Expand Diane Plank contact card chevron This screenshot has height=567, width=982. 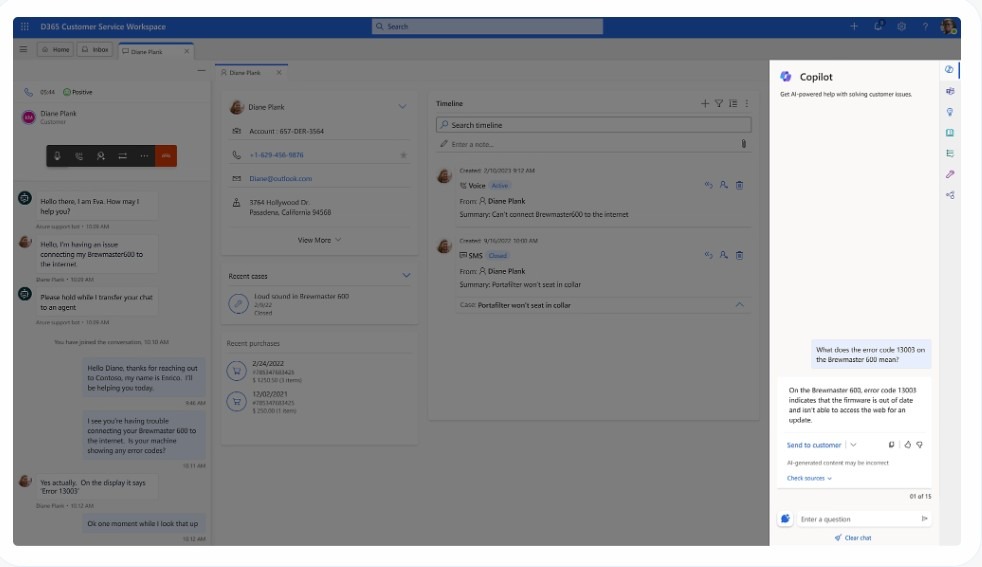click(x=402, y=107)
